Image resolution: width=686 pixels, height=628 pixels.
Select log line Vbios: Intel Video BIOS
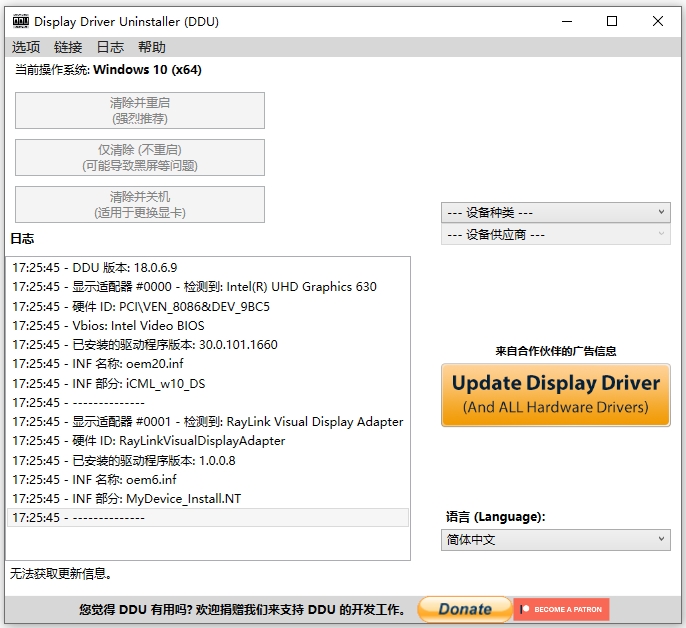pos(208,326)
